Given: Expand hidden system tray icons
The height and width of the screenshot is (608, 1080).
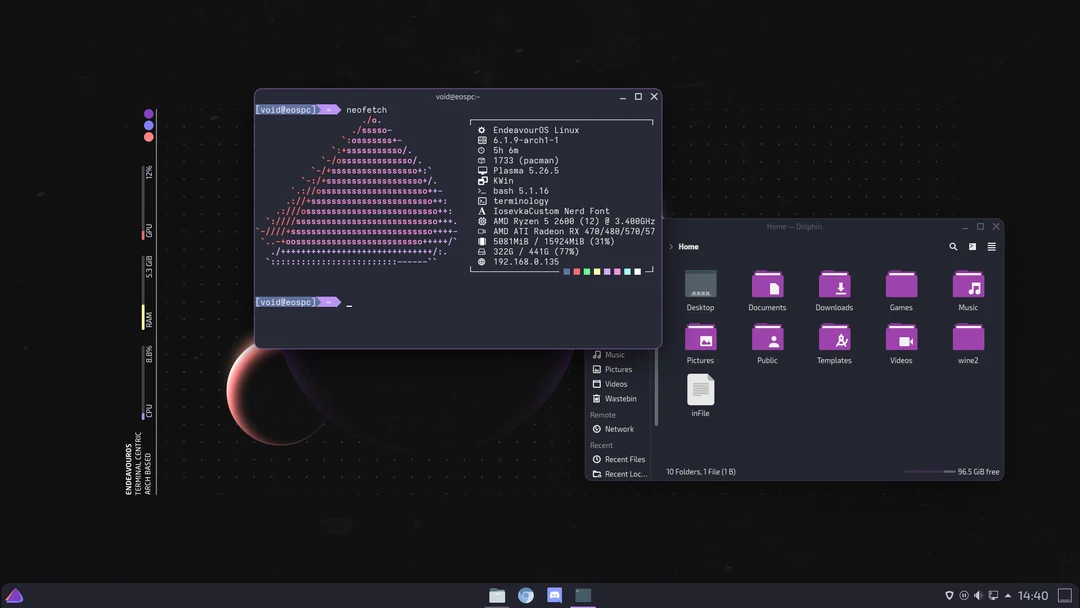Looking at the screenshot, I should (1006, 595).
